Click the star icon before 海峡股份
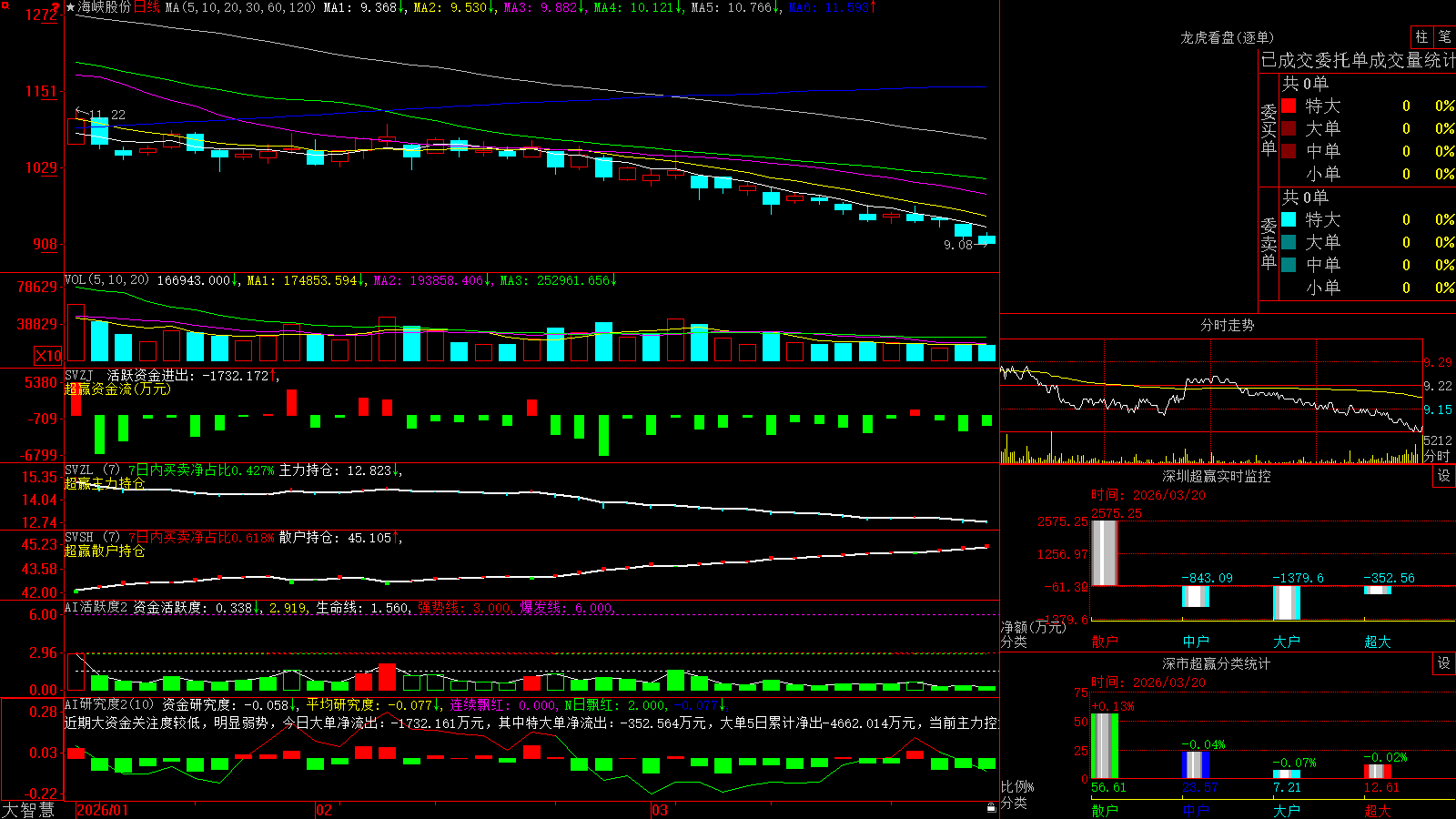This screenshot has height=819, width=1456. (70, 7)
